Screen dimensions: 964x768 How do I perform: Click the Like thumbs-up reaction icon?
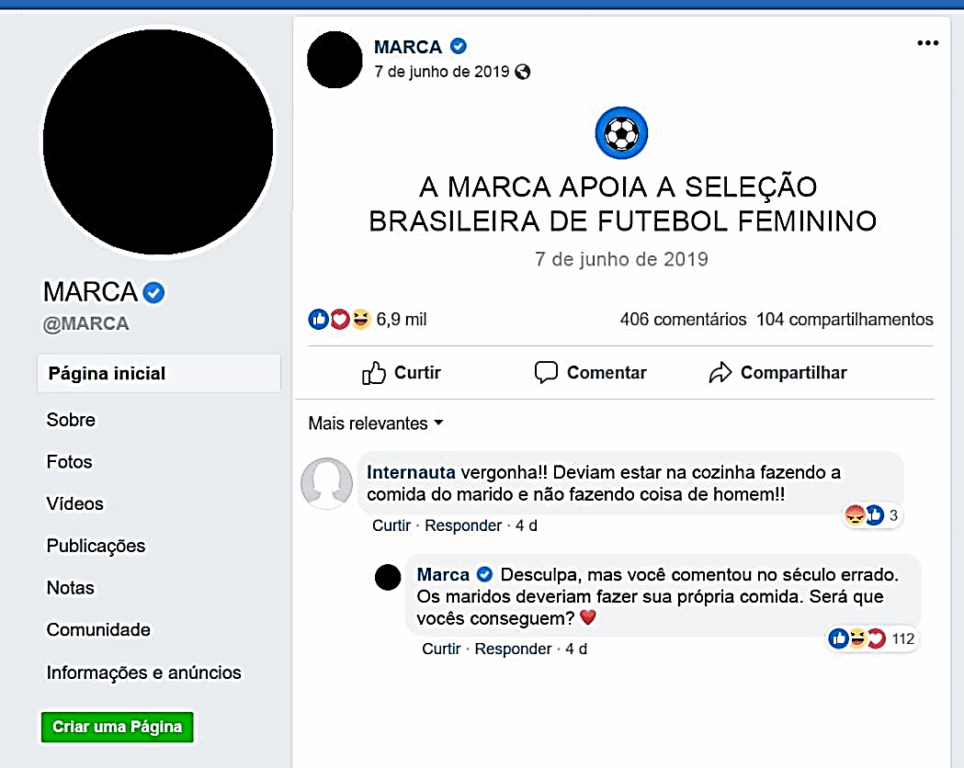pyautogui.click(x=319, y=318)
